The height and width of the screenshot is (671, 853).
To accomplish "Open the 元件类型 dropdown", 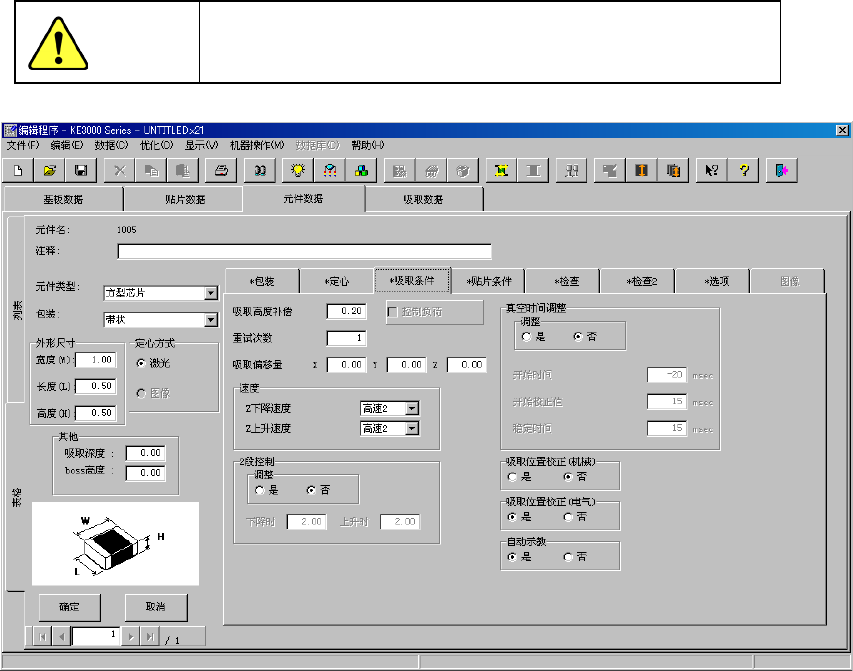I will pyautogui.click(x=211, y=293).
